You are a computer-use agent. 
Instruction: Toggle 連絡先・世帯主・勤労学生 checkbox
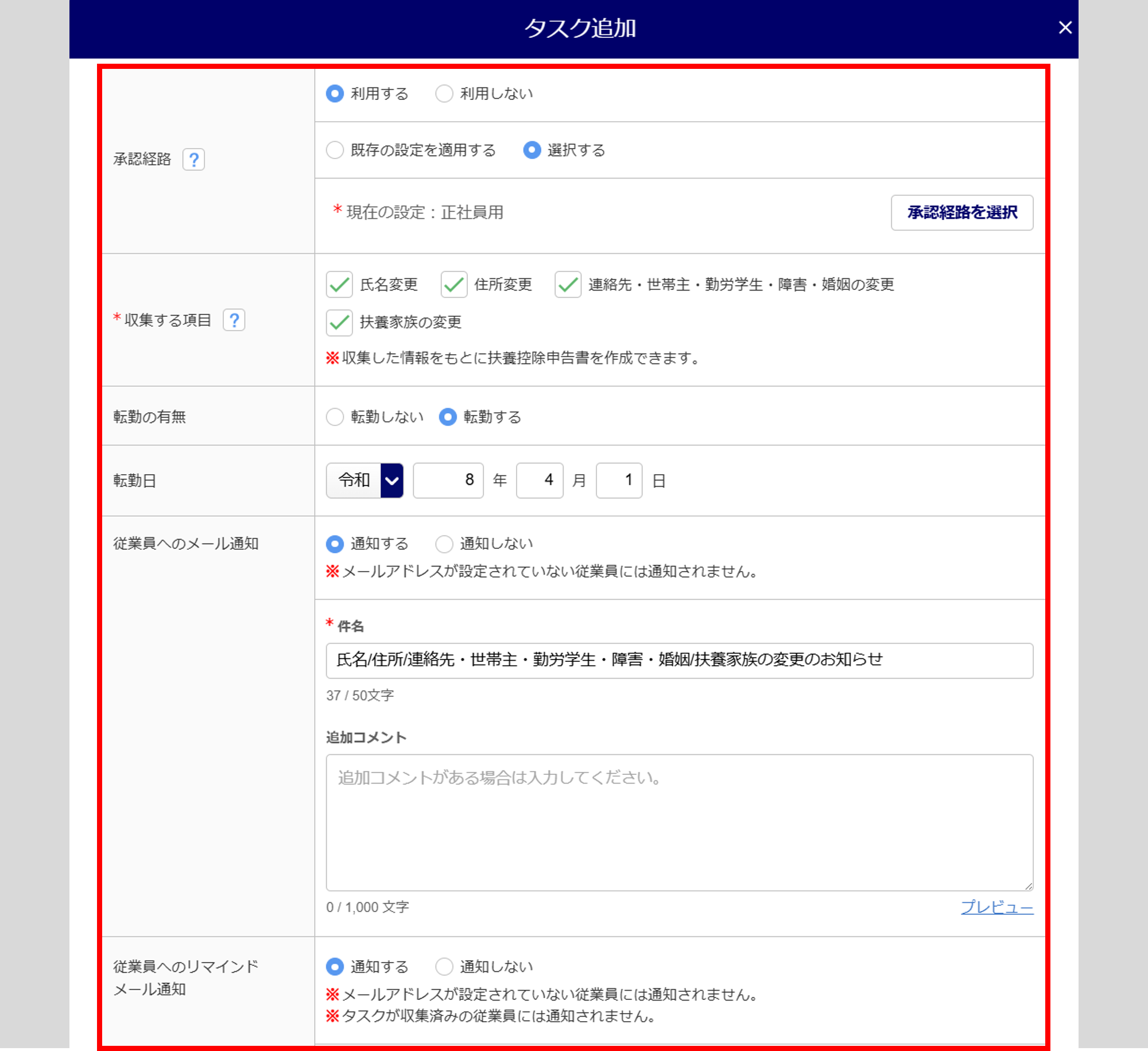pyautogui.click(x=568, y=285)
